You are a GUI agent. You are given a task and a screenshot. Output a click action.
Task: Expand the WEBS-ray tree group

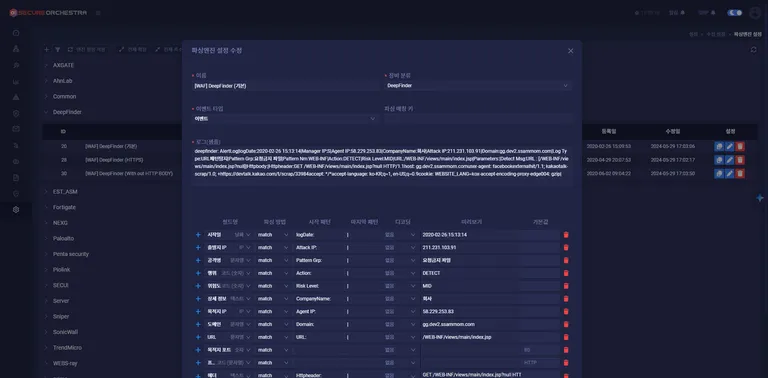pyautogui.click(x=47, y=363)
